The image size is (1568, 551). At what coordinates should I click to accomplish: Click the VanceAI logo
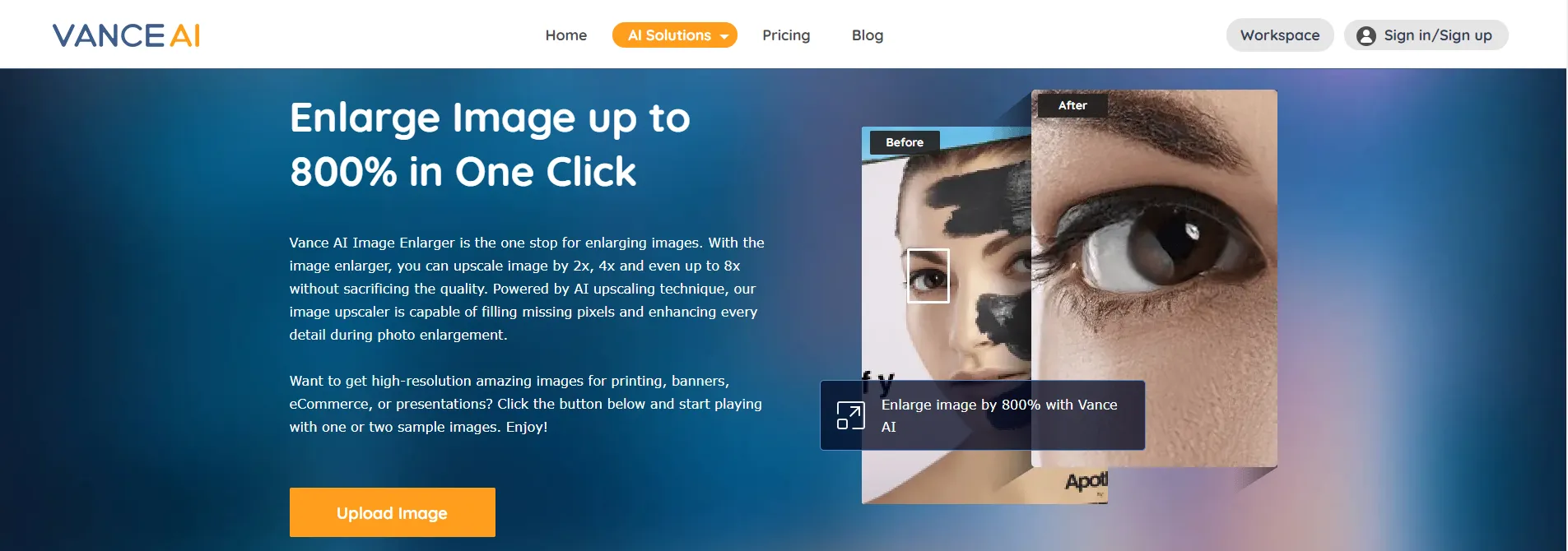pos(126,35)
